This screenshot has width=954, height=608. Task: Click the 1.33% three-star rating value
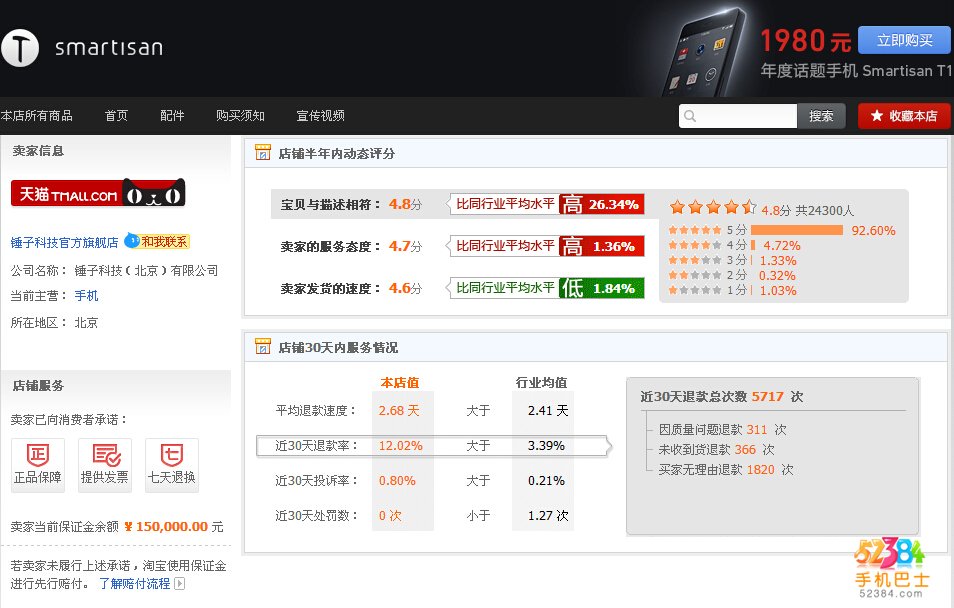click(x=778, y=260)
